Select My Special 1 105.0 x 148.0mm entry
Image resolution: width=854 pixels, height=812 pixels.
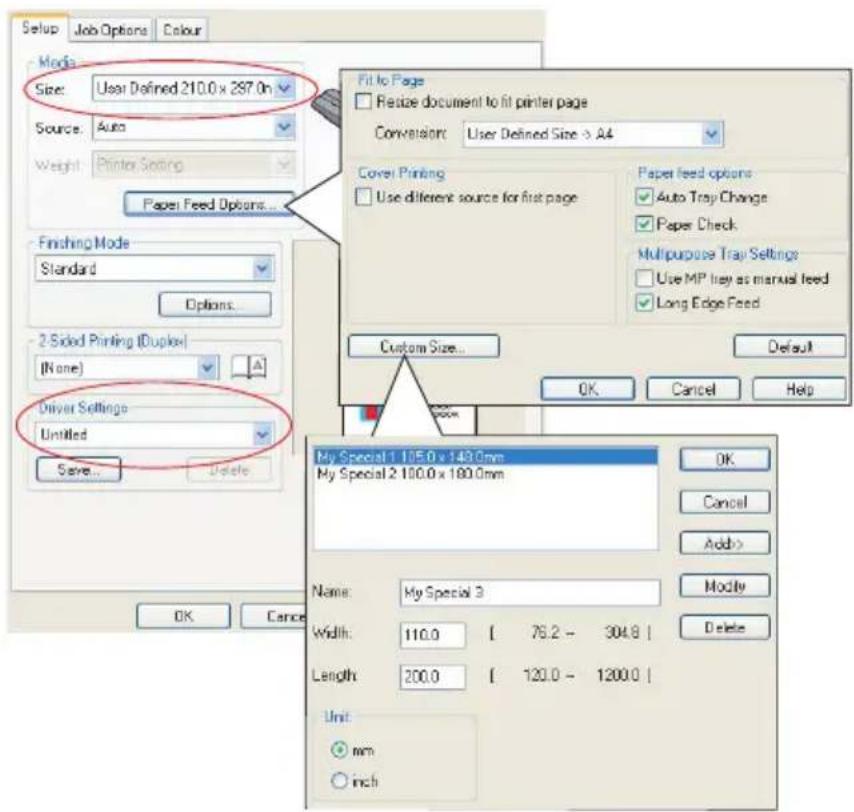(x=486, y=456)
